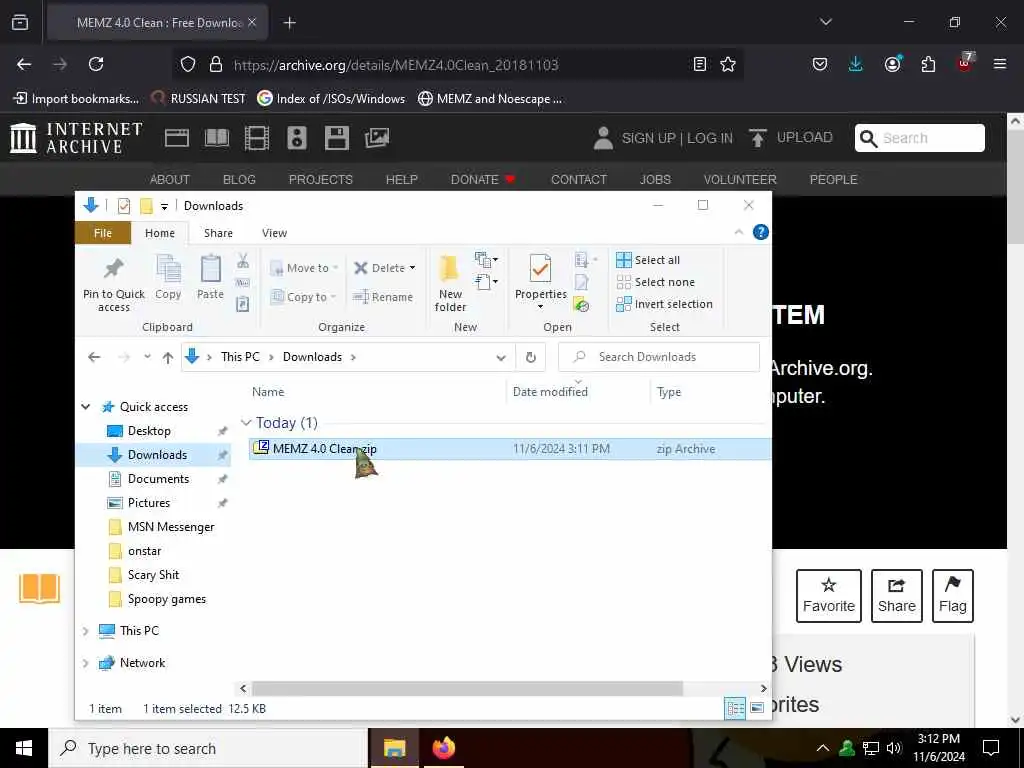Open Internet Archive texts book icon
The height and width of the screenshot is (768, 1024).
pyautogui.click(x=217, y=138)
